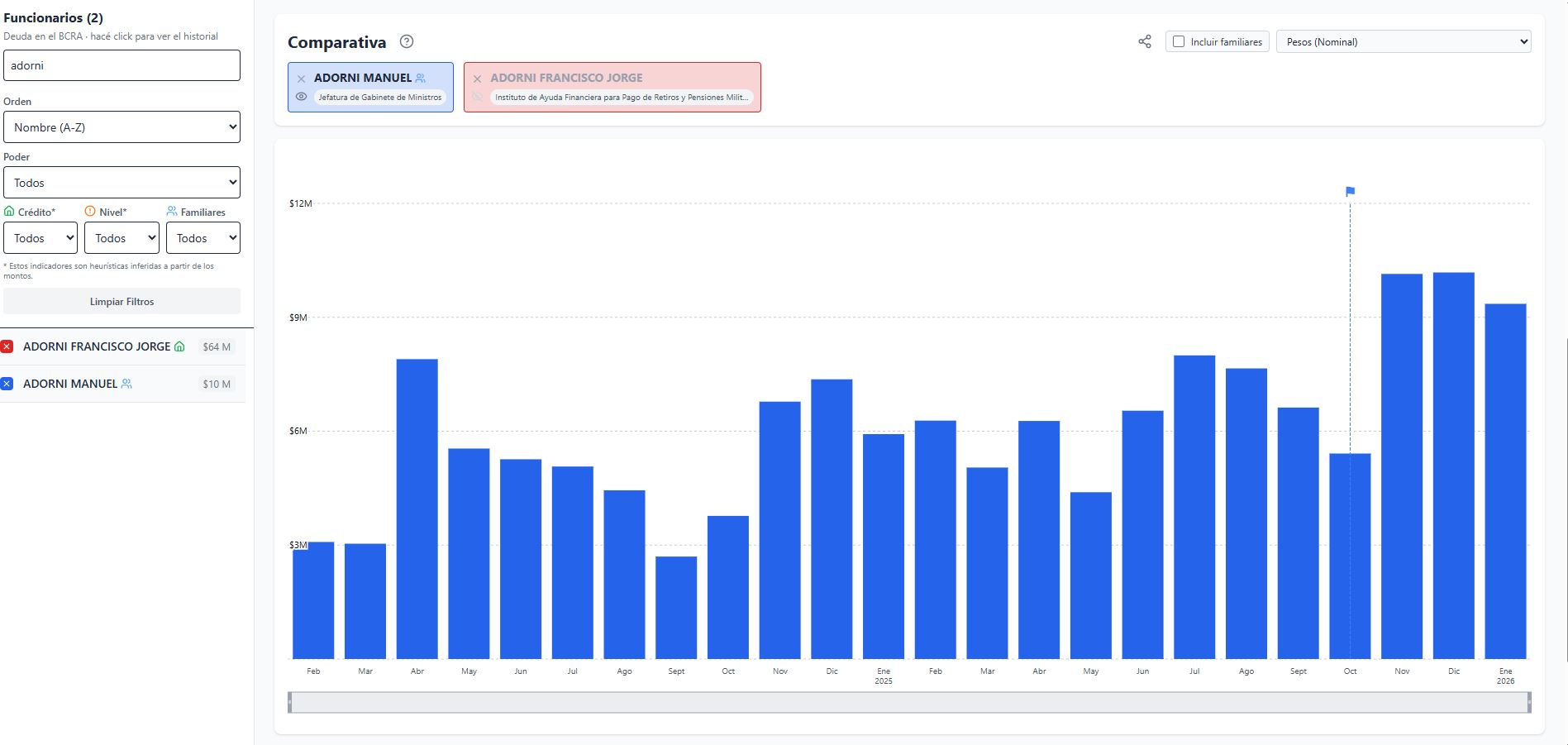The width and height of the screenshot is (1568, 745).
Task: Remove ADORNI MANUEL chip with its X icon
Action: [x=302, y=79]
